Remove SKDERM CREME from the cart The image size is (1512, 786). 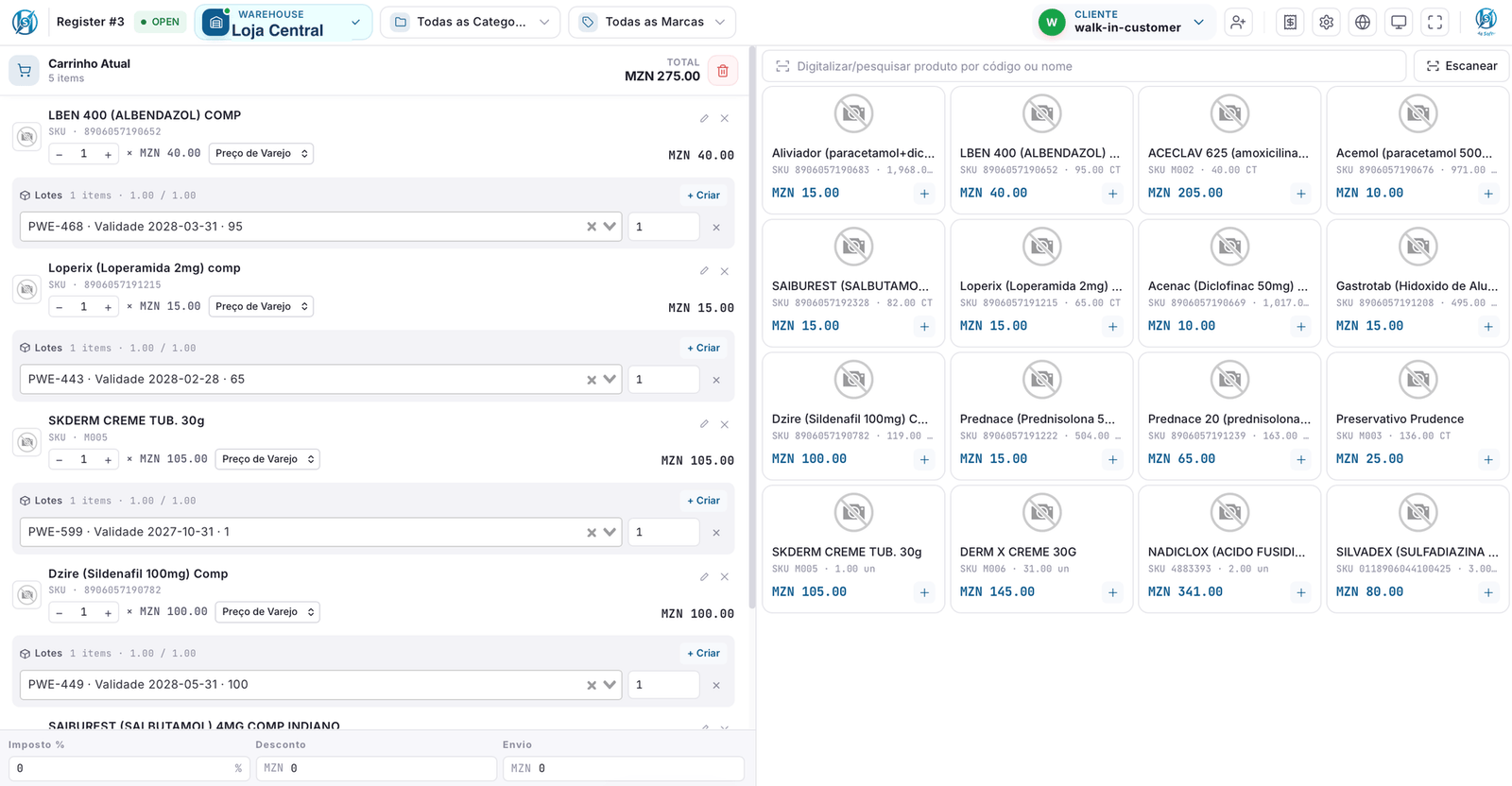(x=725, y=424)
